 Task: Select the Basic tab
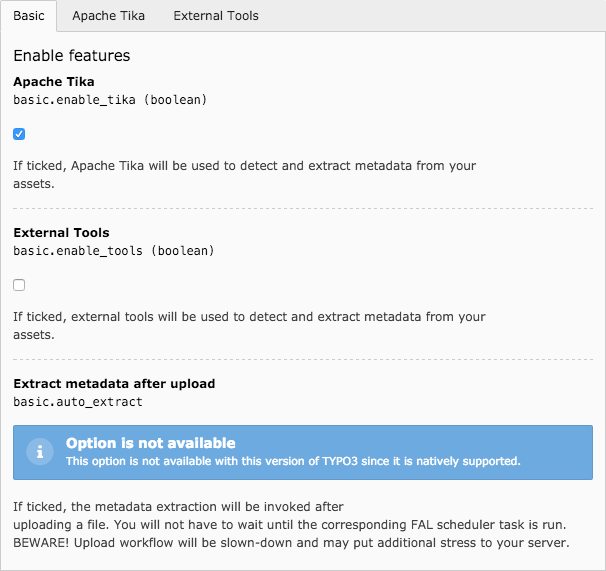[28, 16]
